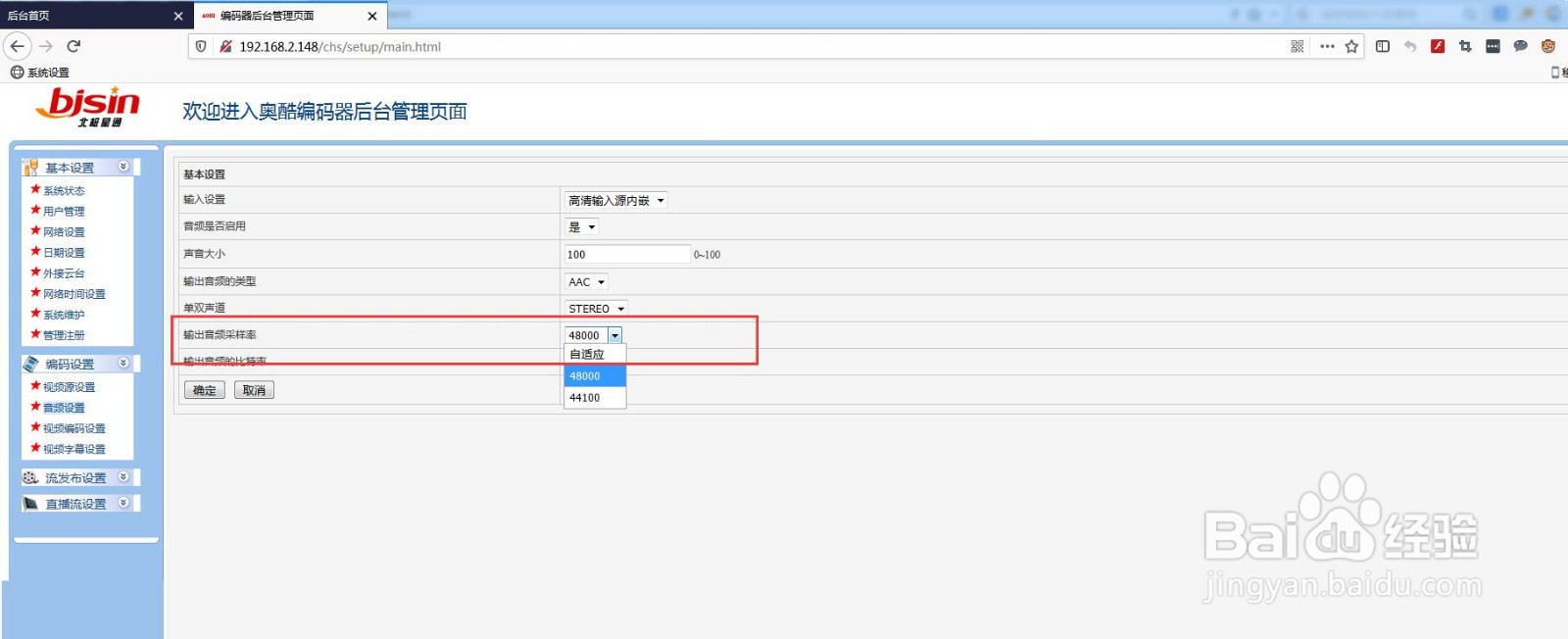
Task: Click the 取消 cancel button
Action: click(x=254, y=390)
